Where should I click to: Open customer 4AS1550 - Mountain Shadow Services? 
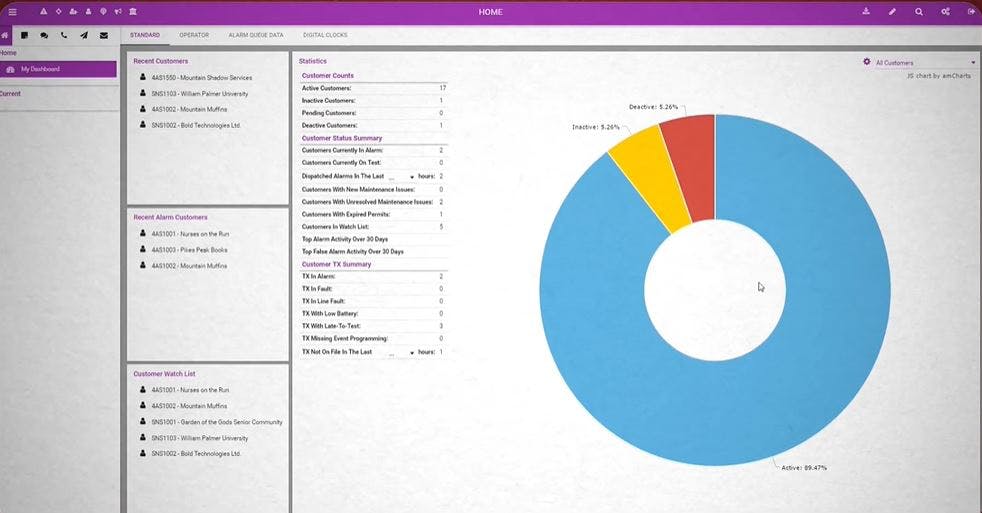[202, 78]
